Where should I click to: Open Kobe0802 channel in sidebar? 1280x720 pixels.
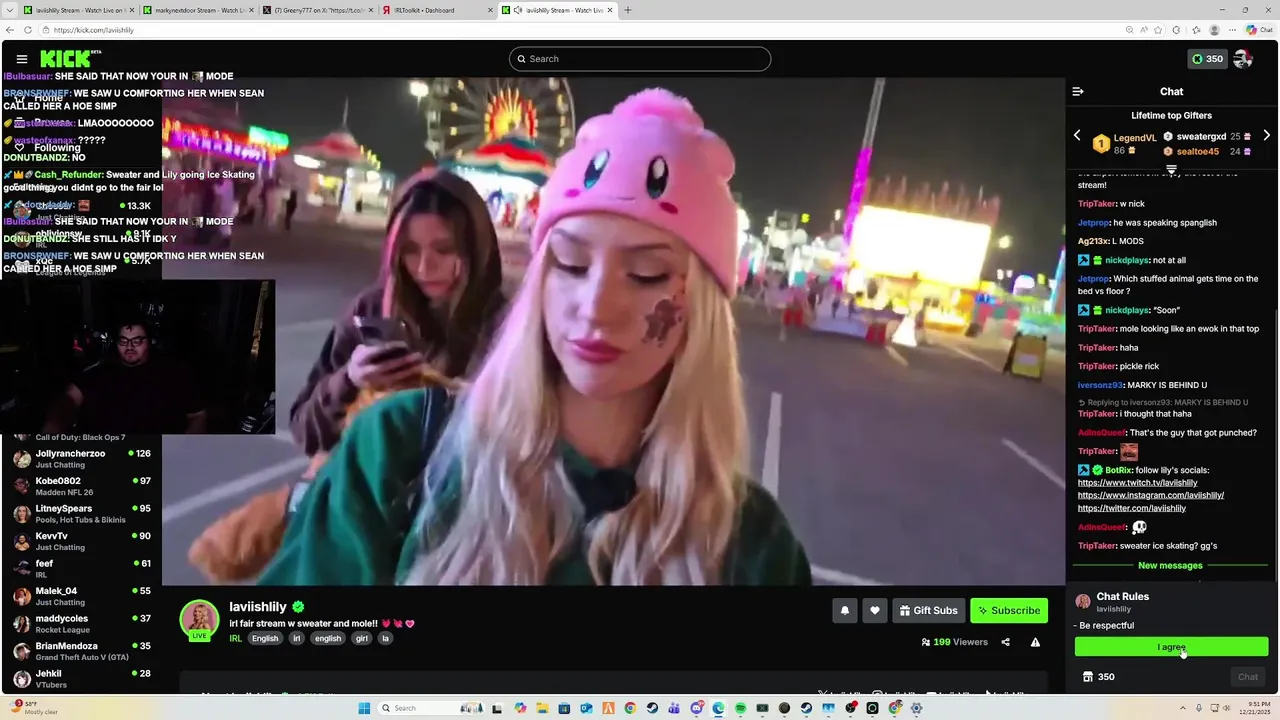(x=80, y=486)
